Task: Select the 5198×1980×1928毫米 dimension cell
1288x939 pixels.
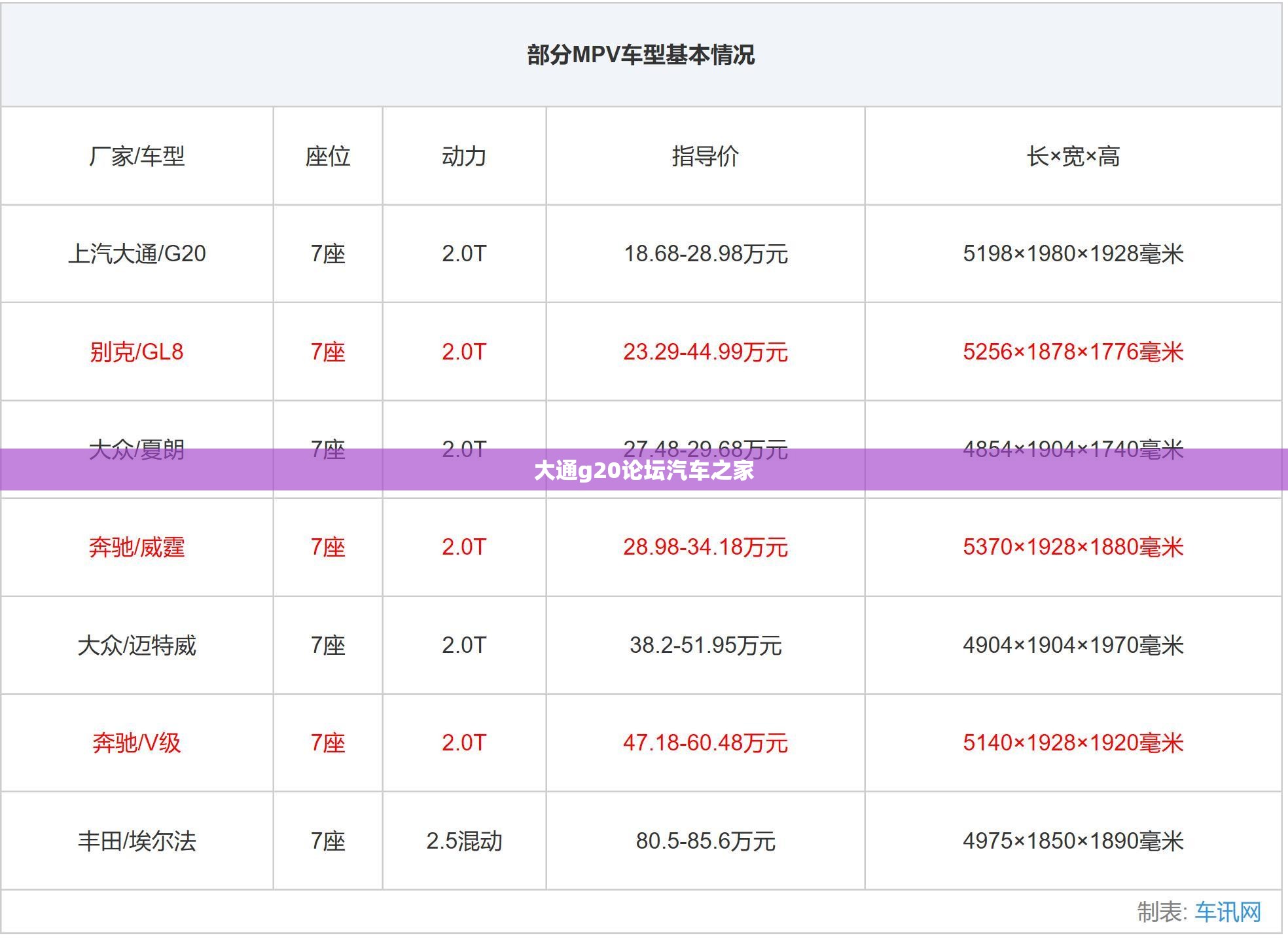Action: point(1073,253)
